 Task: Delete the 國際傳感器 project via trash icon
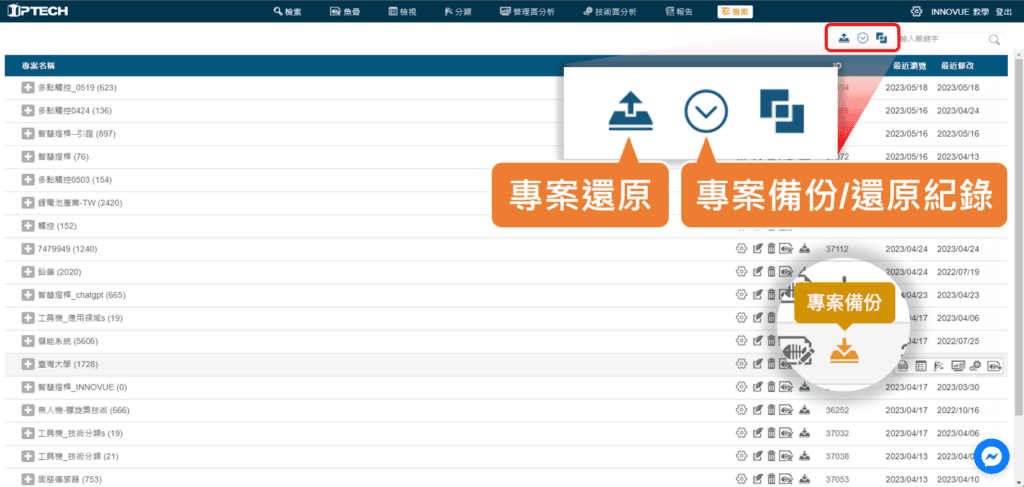click(x=771, y=479)
